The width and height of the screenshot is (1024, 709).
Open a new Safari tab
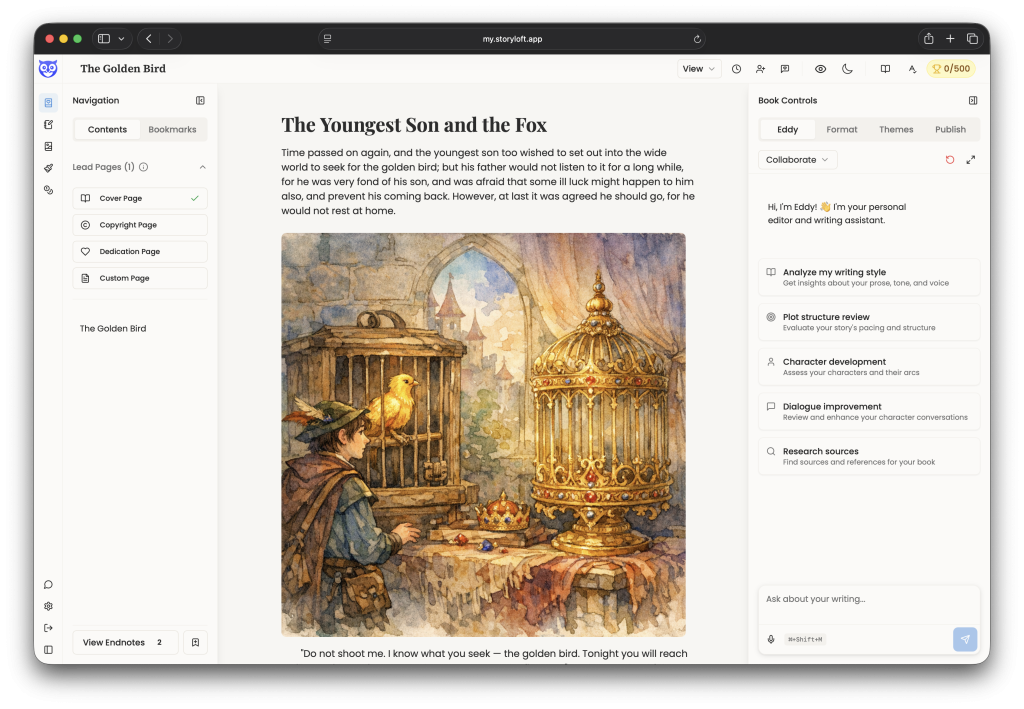(950, 39)
